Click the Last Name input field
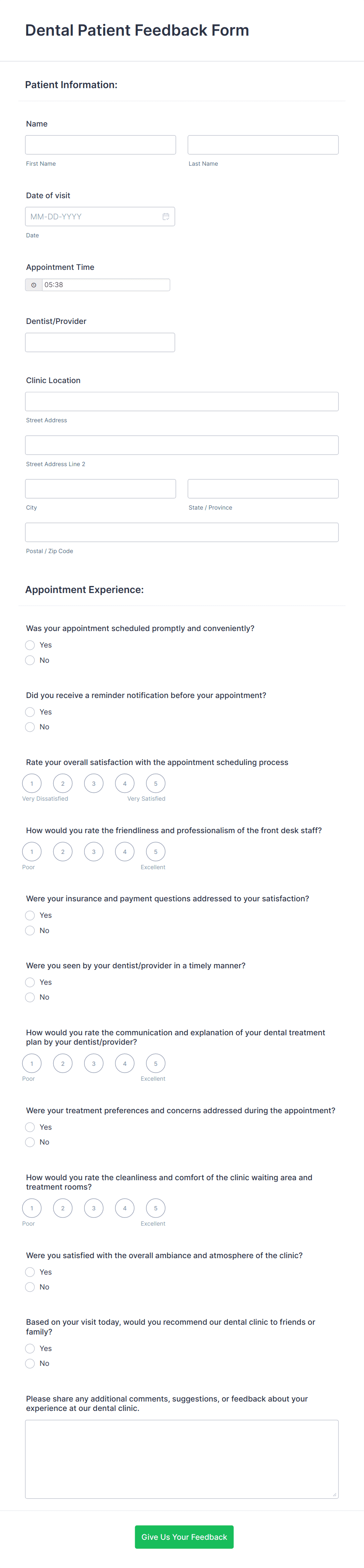Image resolution: width=364 pixels, height=1568 pixels. [263, 144]
